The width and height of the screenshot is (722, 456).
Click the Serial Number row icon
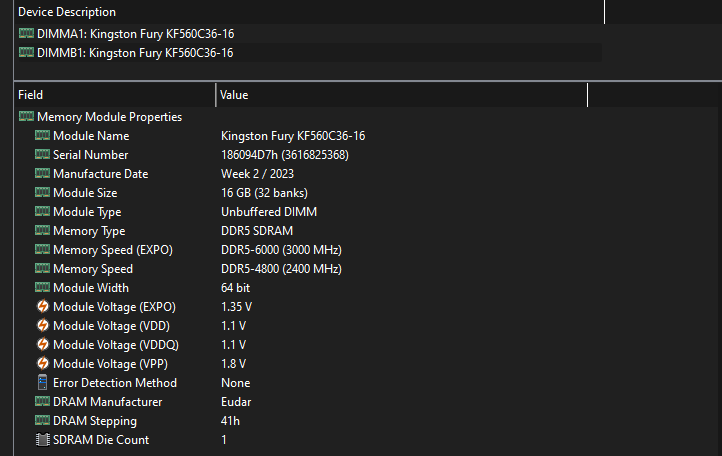(42, 155)
